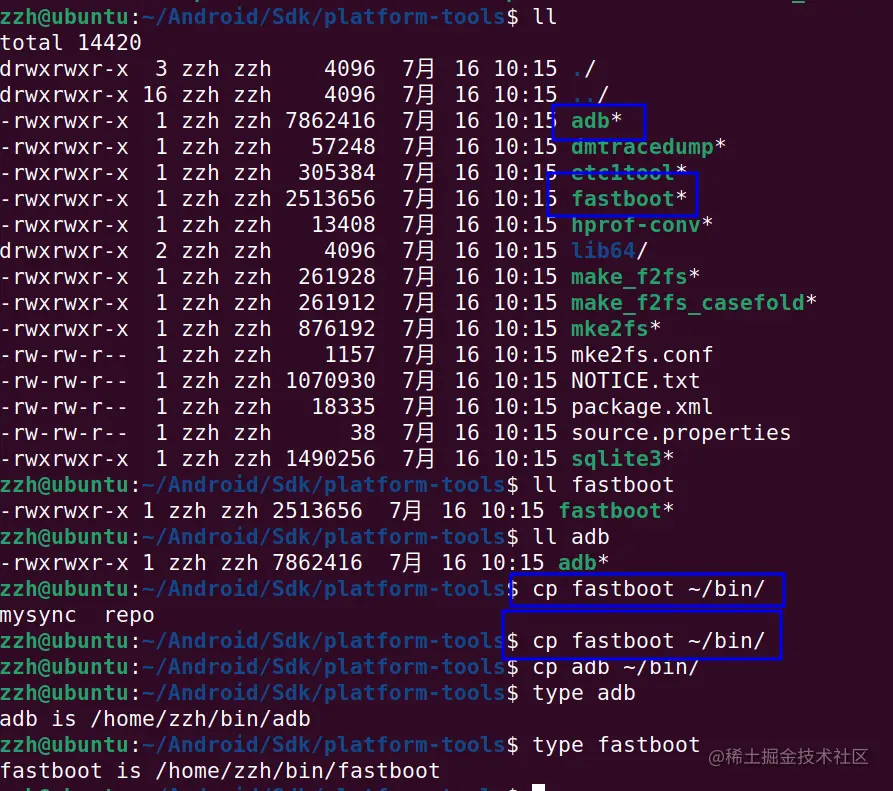Click the file size 261912
The image size is (893, 791).
[337, 303]
